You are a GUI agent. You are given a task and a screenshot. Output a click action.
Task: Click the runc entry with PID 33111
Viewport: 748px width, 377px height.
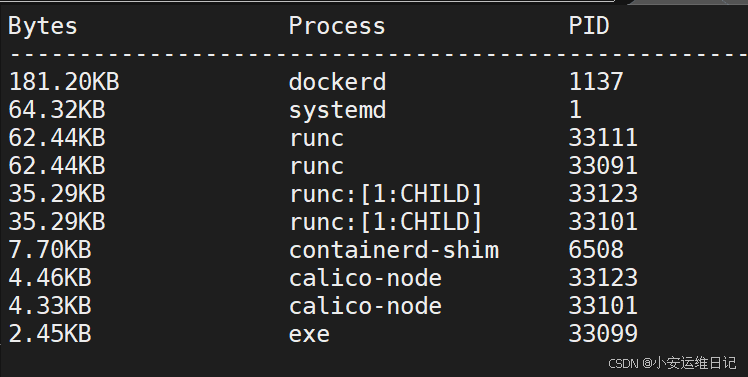[316, 139]
